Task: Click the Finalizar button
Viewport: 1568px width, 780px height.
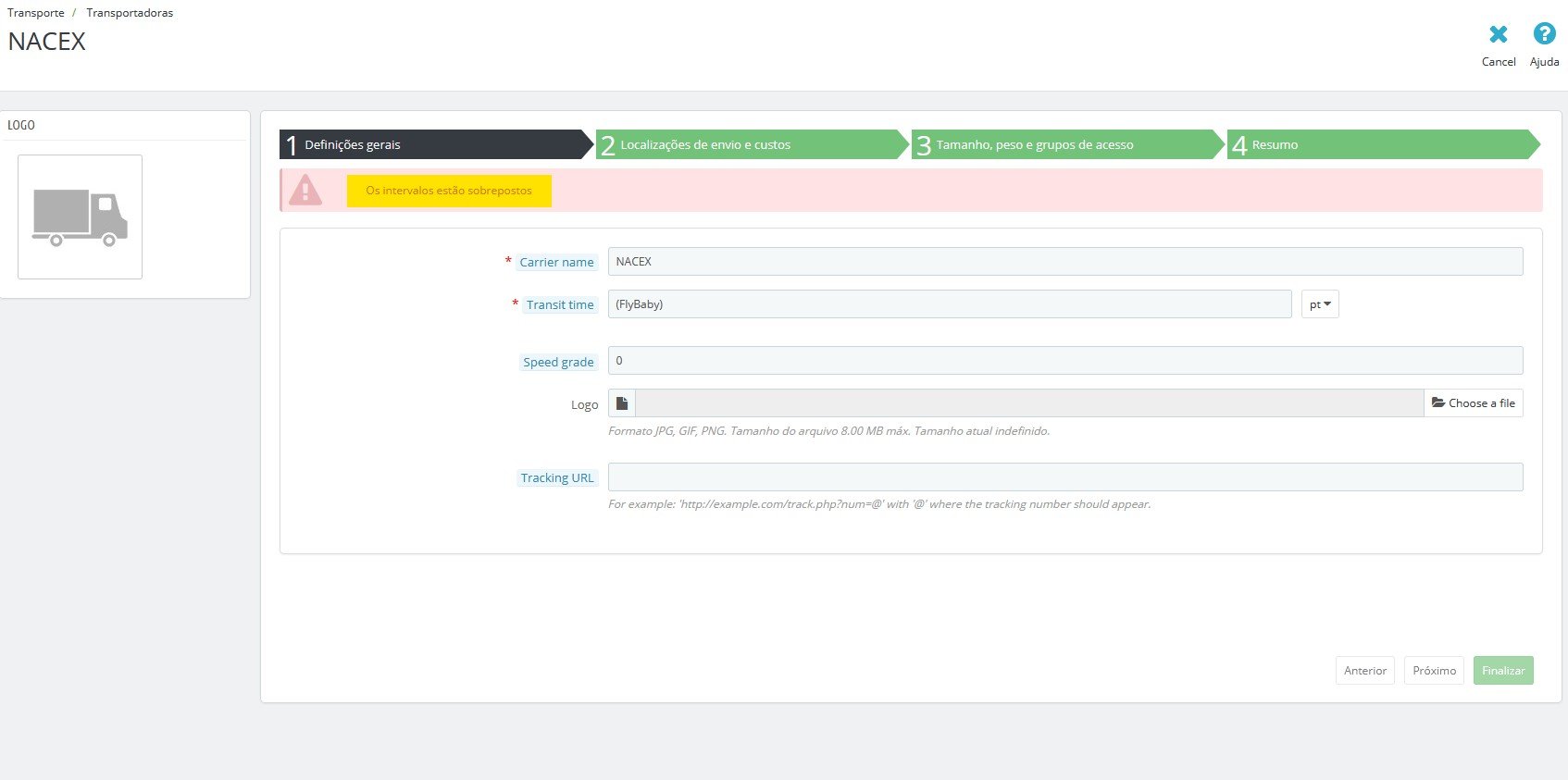Action: pos(1503,671)
